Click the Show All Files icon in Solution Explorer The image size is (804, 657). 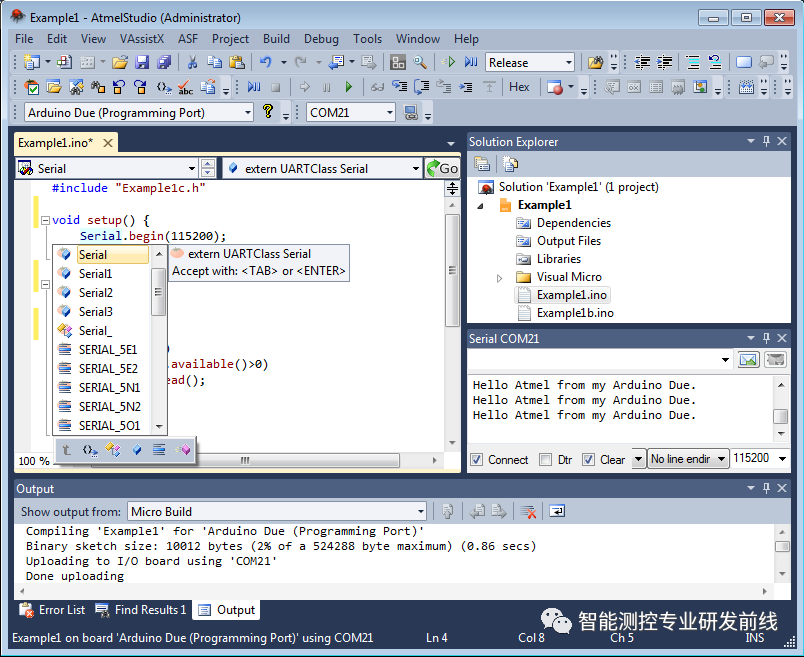pos(511,164)
